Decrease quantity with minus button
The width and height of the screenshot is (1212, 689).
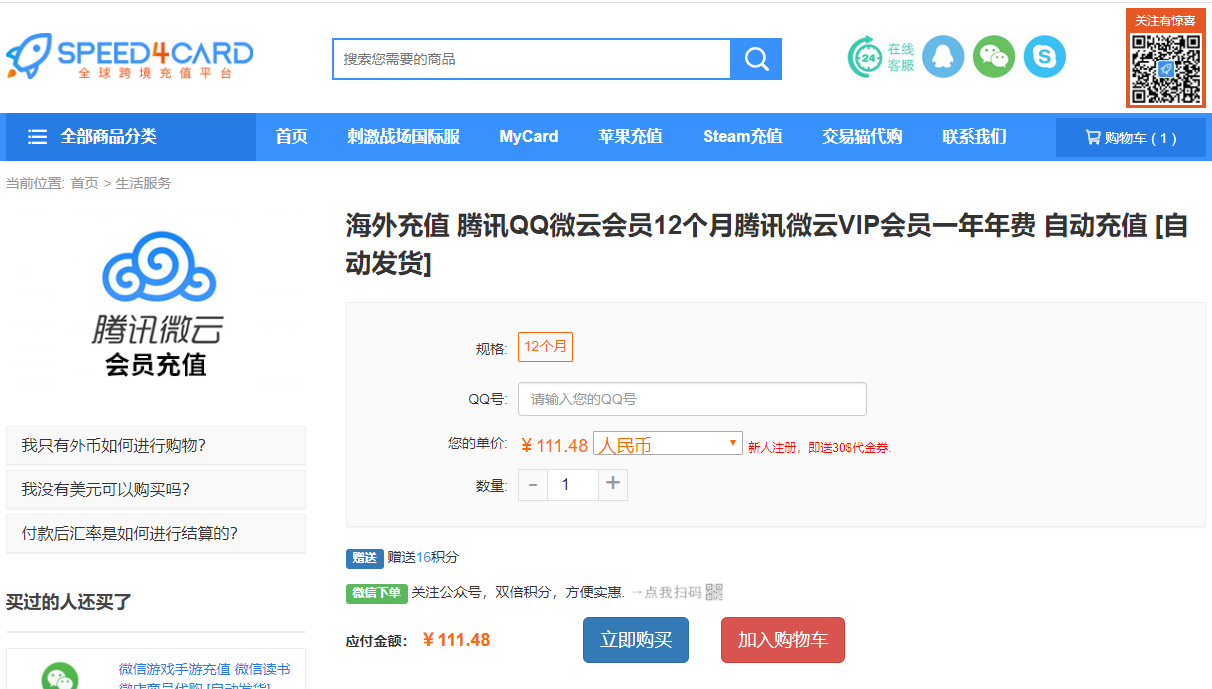point(533,485)
